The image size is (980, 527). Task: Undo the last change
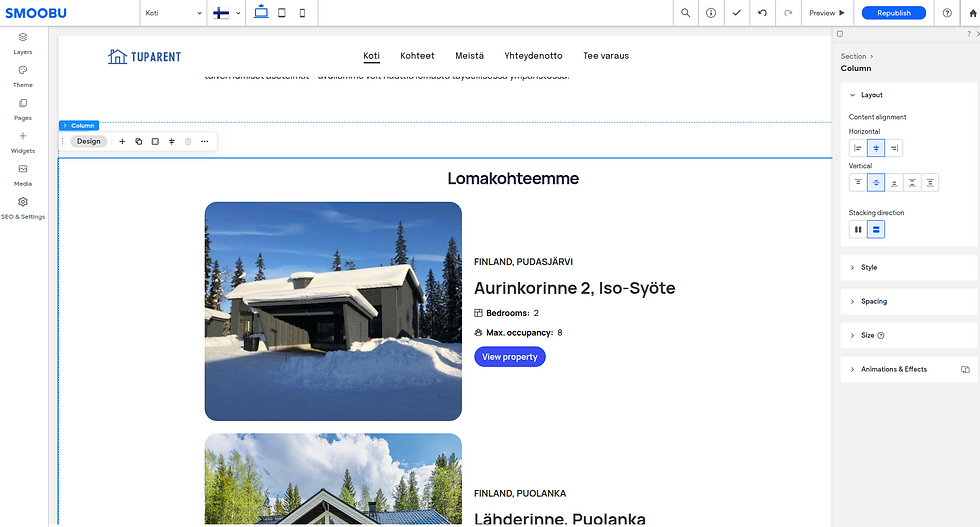click(x=762, y=13)
